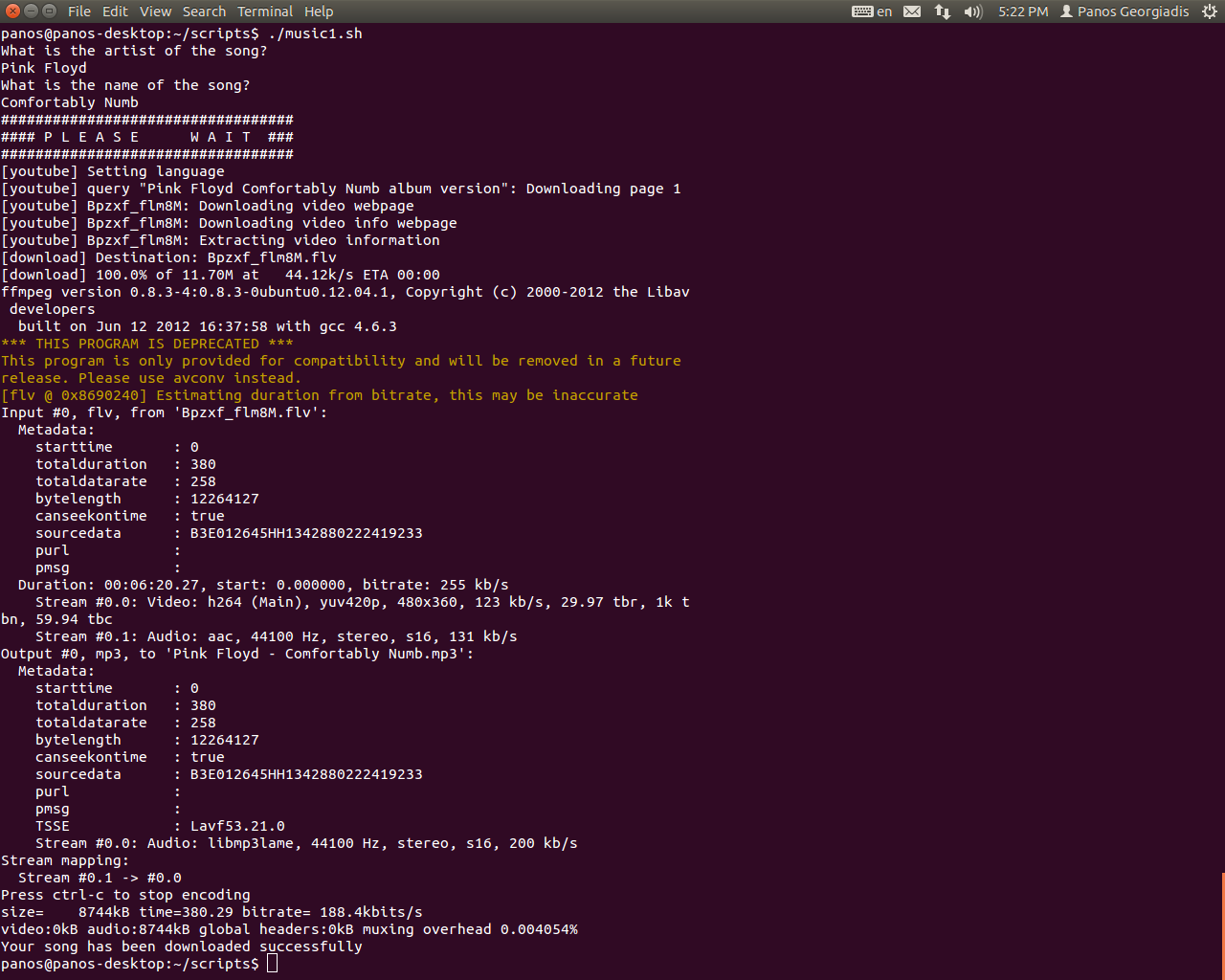Click the 'THIS PROGRAM IS DEPRECATED' warning
1225x980 pixels.
tap(147, 344)
